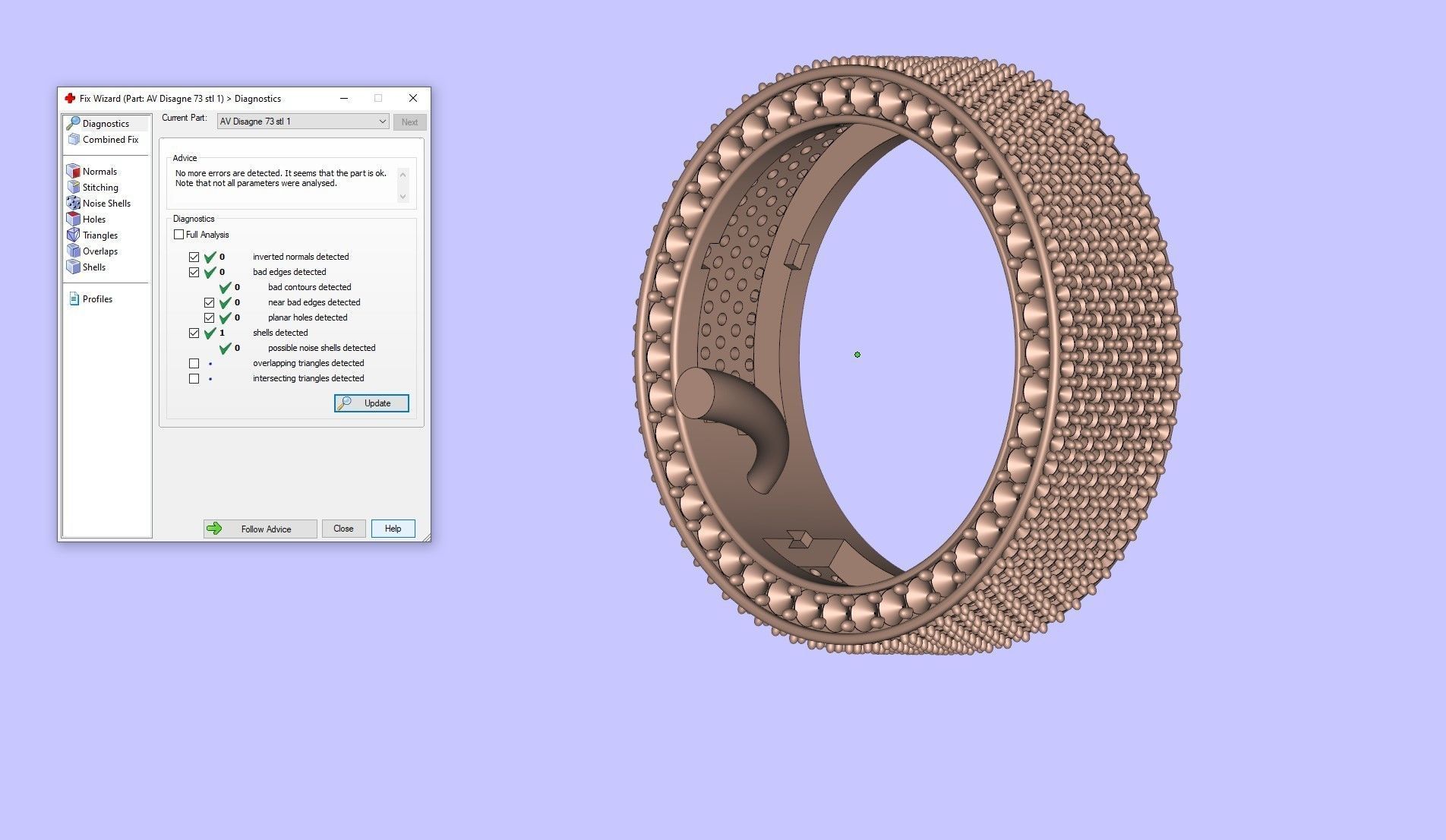1446x840 pixels.
Task: Enable overlapping triangles detected checkbox
Action: pyautogui.click(x=194, y=364)
